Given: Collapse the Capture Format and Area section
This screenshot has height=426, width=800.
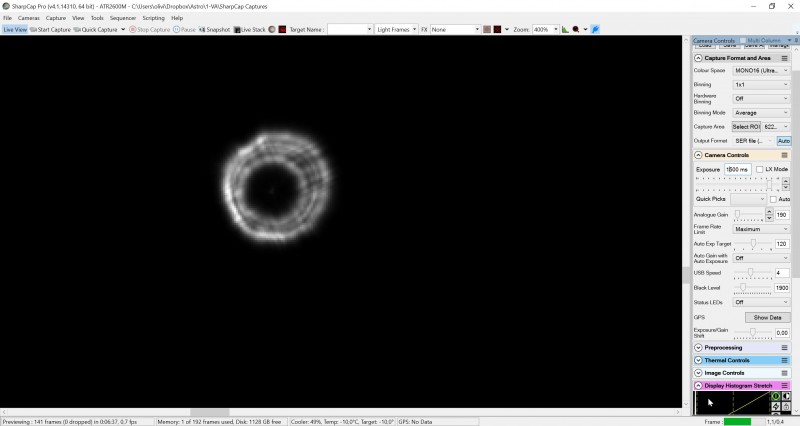Looking at the screenshot, I should click(698, 58).
